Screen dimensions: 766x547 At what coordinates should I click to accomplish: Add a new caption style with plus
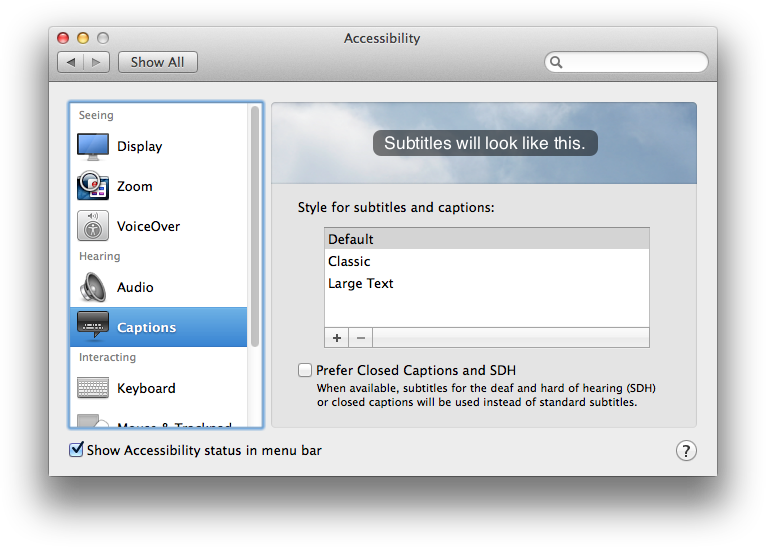[x=337, y=338]
